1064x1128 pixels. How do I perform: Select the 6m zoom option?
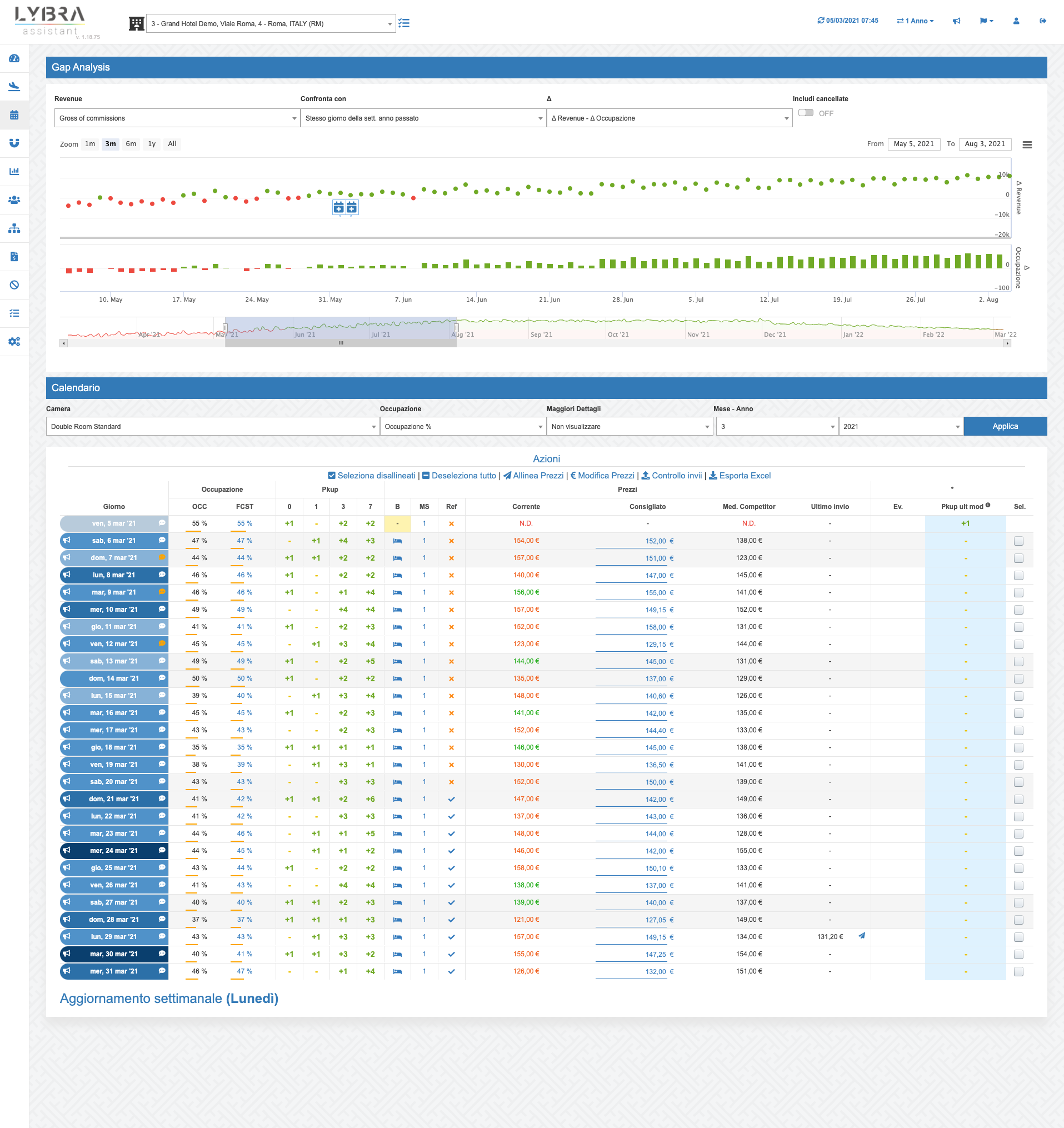(x=131, y=144)
